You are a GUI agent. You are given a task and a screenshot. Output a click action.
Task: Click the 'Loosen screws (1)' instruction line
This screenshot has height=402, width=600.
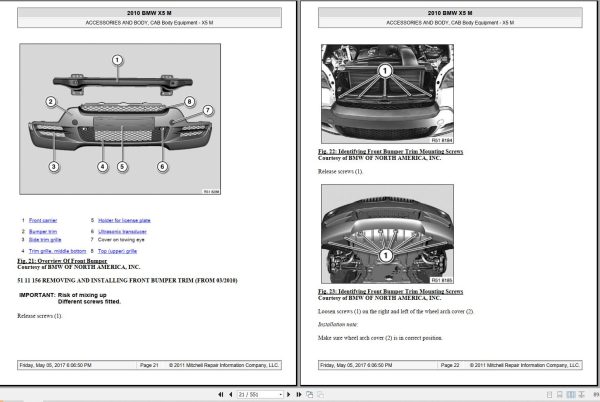point(396,311)
